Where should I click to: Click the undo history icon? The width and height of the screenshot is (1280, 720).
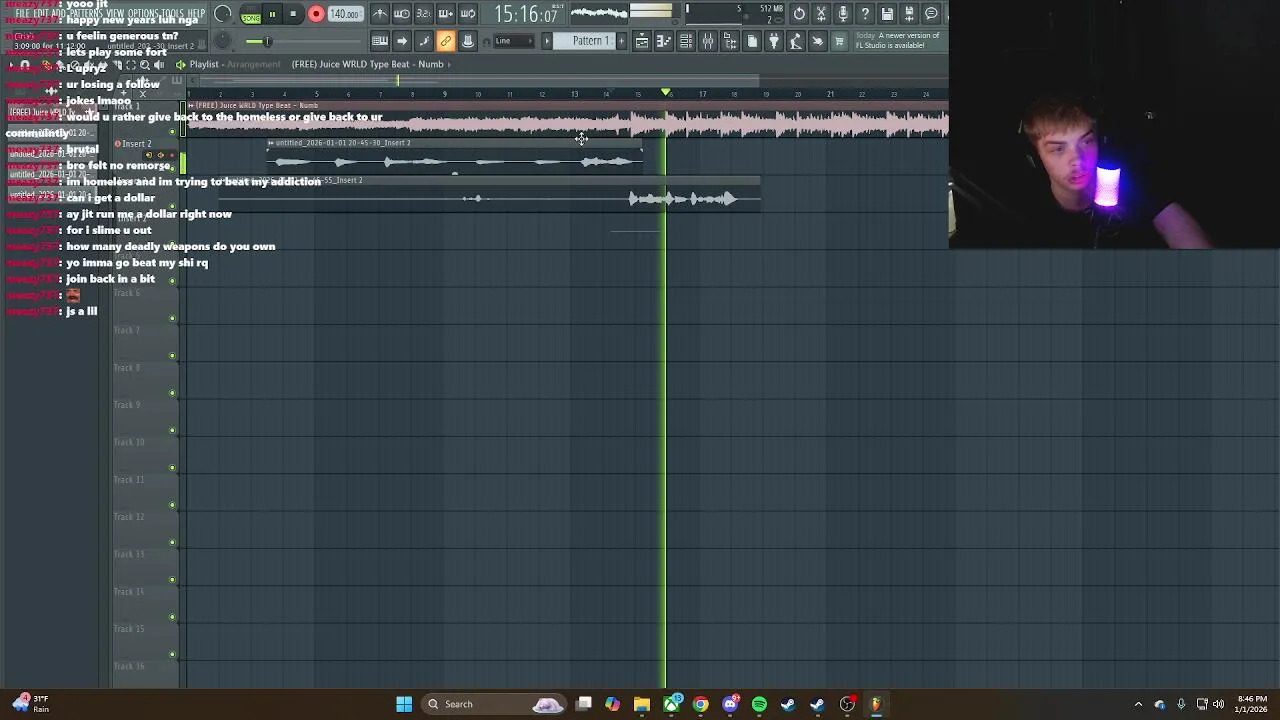click(799, 14)
